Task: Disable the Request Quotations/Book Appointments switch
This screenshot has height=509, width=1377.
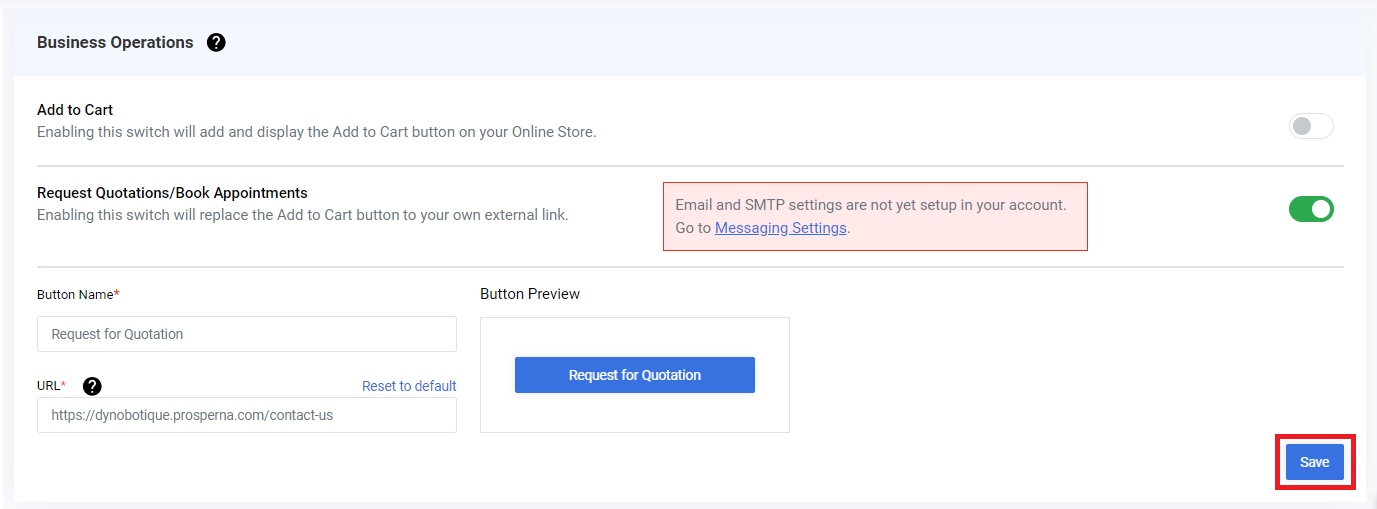Action: pos(1311,209)
